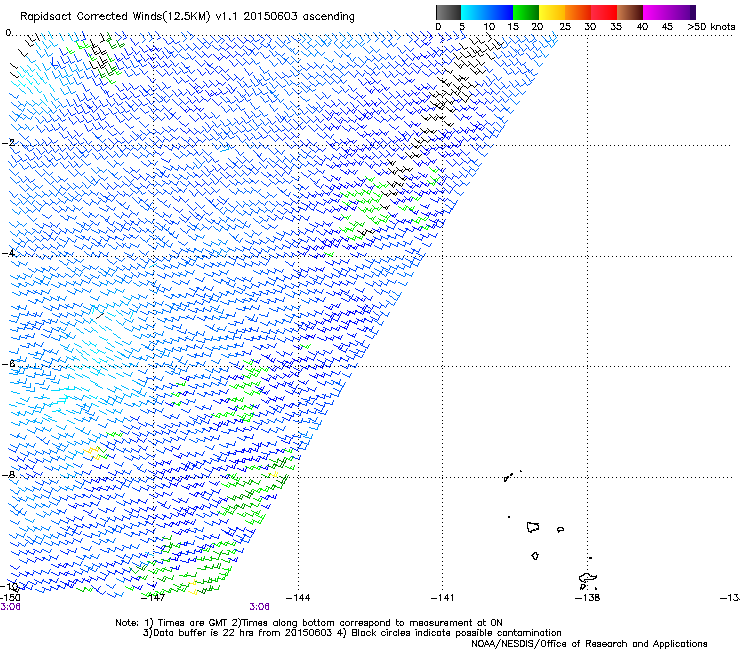The width and height of the screenshot is (740, 650).
Task: Click the "35" label under the color bar
Action: pos(616,27)
